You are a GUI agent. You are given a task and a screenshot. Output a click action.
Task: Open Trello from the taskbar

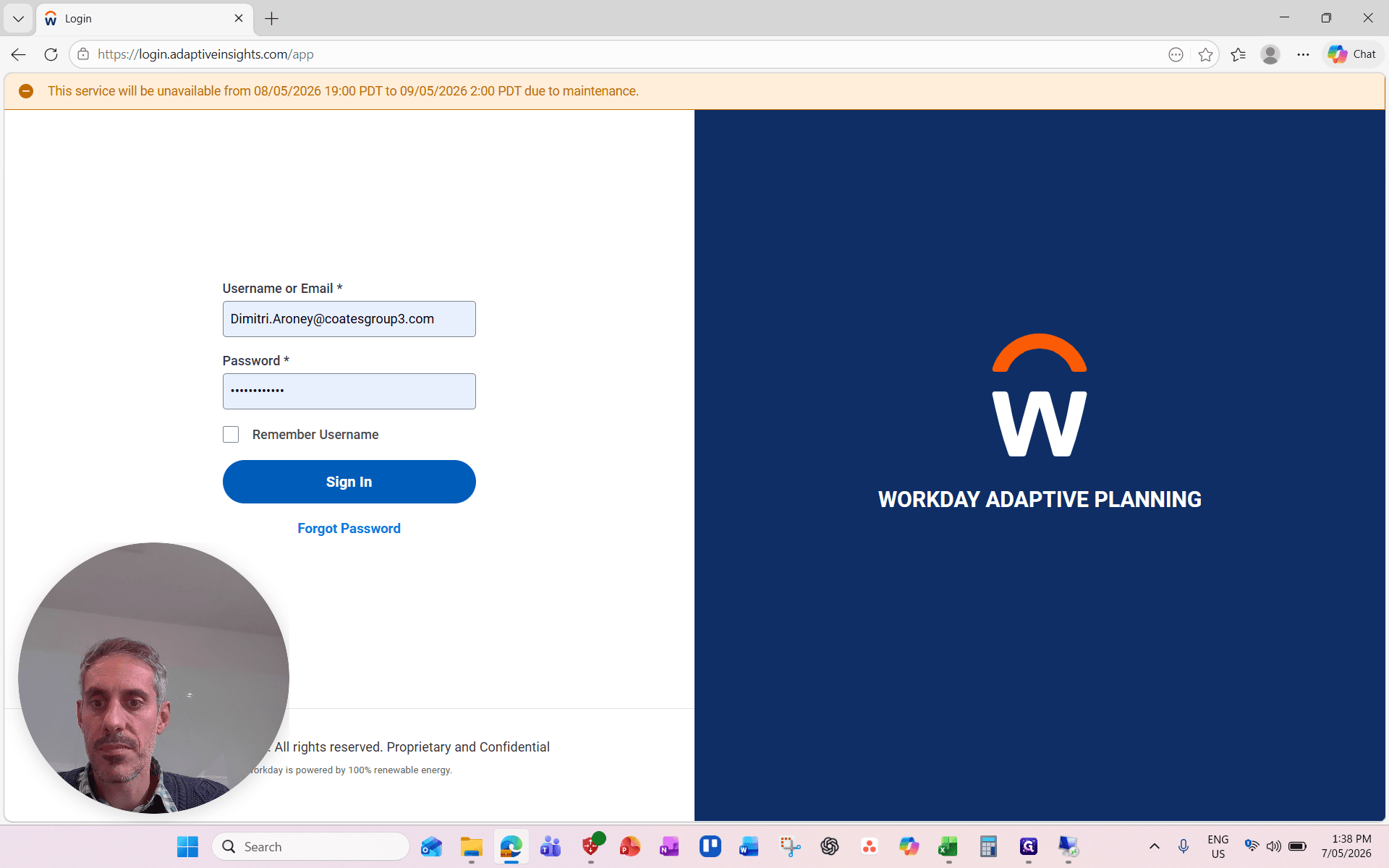(710, 846)
